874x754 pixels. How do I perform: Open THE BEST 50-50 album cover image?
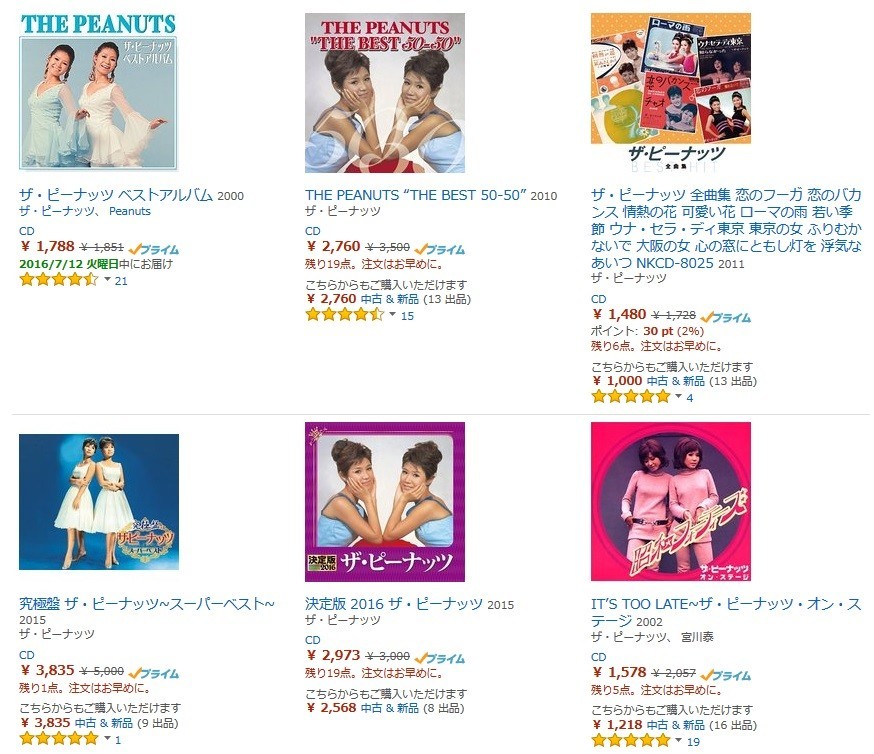coord(385,93)
